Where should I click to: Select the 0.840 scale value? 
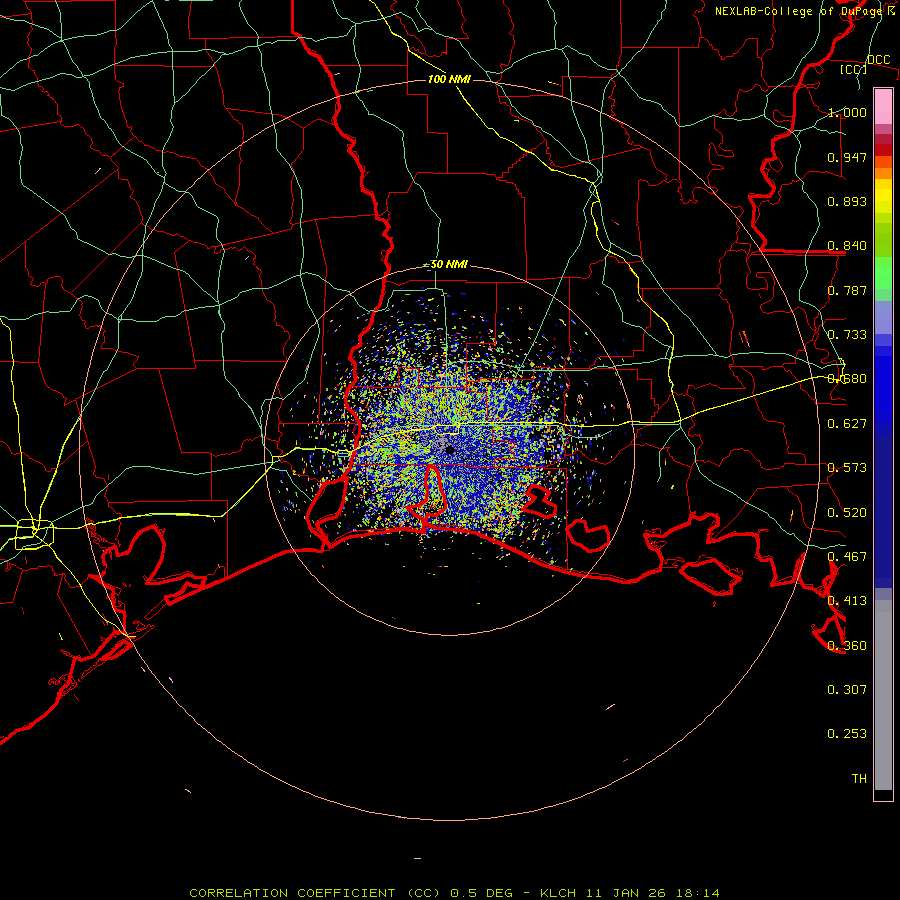point(847,246)
